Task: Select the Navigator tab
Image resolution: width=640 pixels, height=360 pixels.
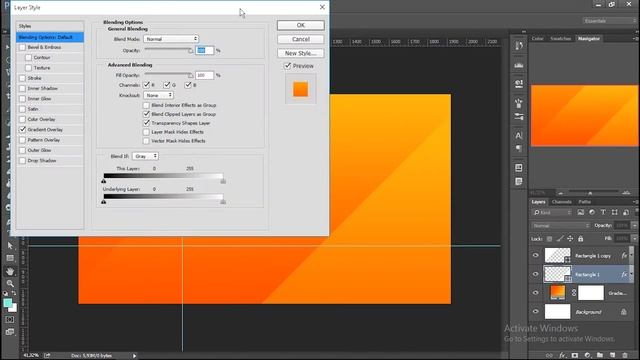Action: (x=589, y=38)
